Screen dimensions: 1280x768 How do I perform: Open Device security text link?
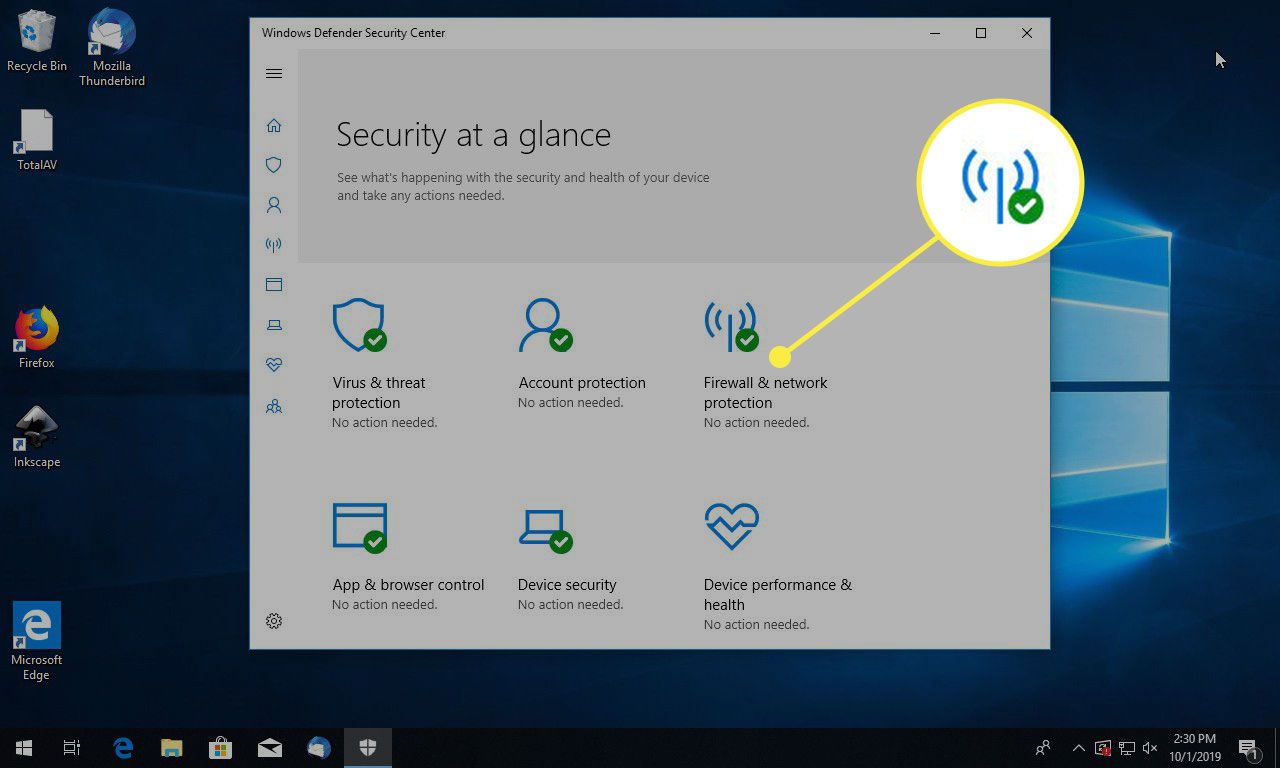pos(567,585)
